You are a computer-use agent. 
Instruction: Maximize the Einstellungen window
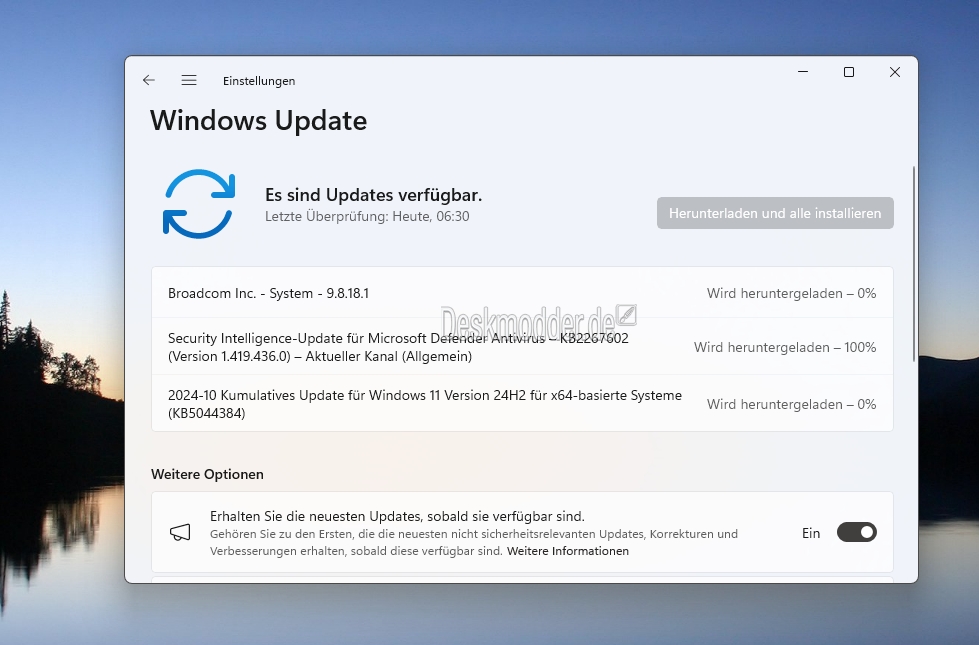click(x=849, y=72)
